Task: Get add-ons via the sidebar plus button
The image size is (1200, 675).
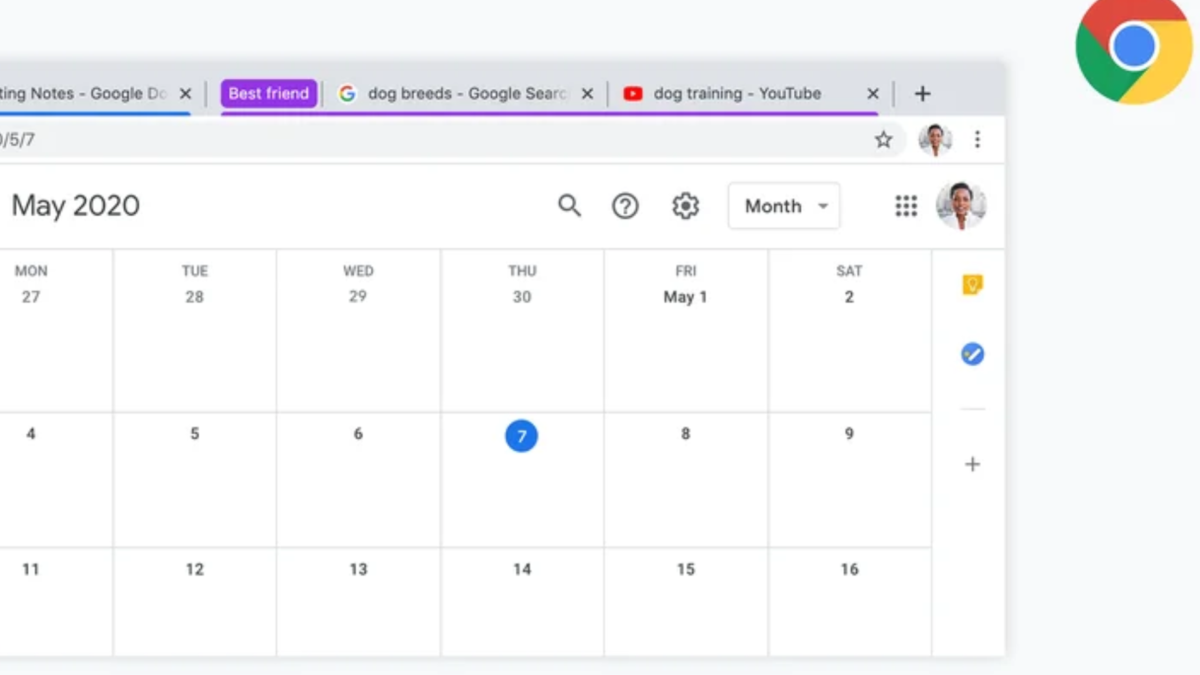Action: 971,463
